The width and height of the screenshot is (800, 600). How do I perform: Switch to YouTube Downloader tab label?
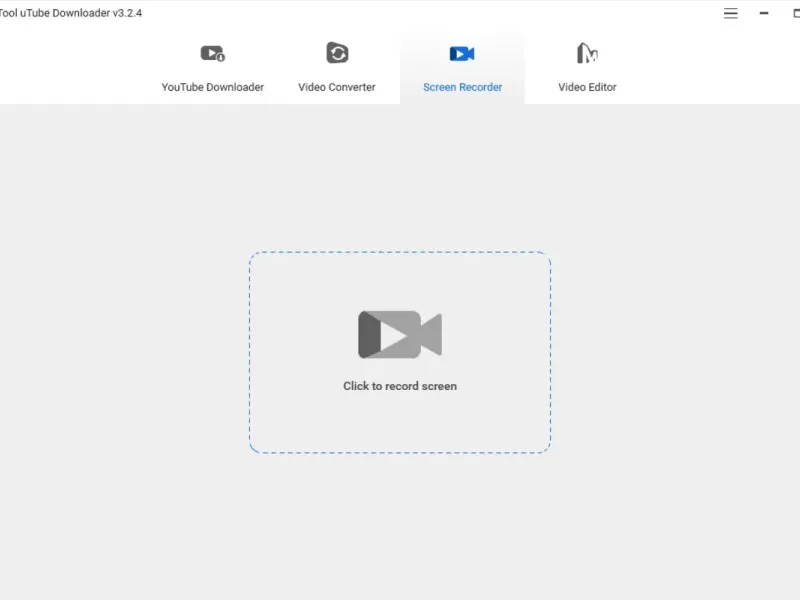213,87
